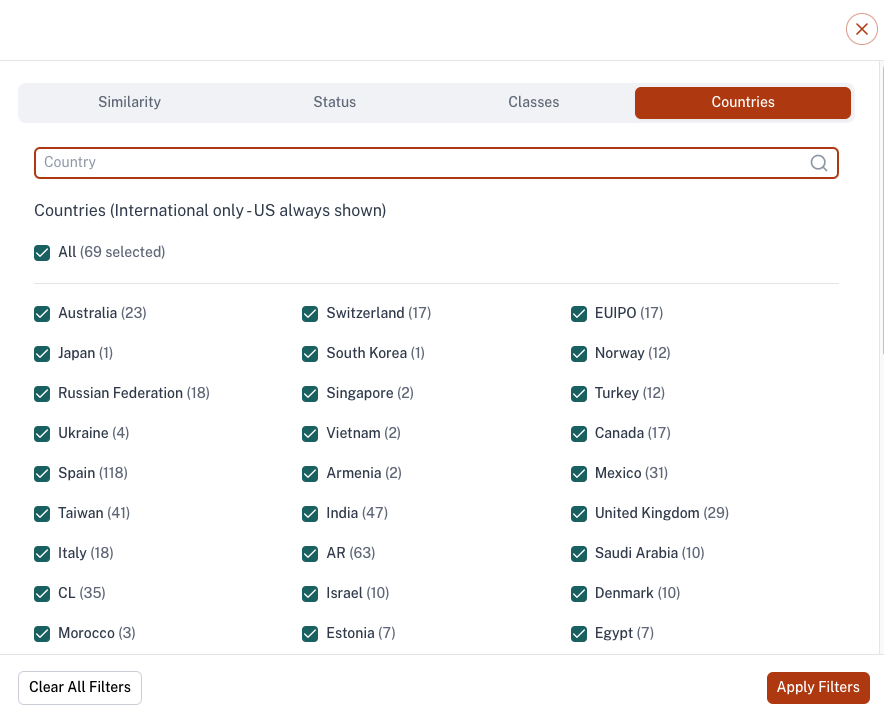Uncheck Turkey (12)
Viewport: 884px width, 715px height.
(x=579, y=394)
